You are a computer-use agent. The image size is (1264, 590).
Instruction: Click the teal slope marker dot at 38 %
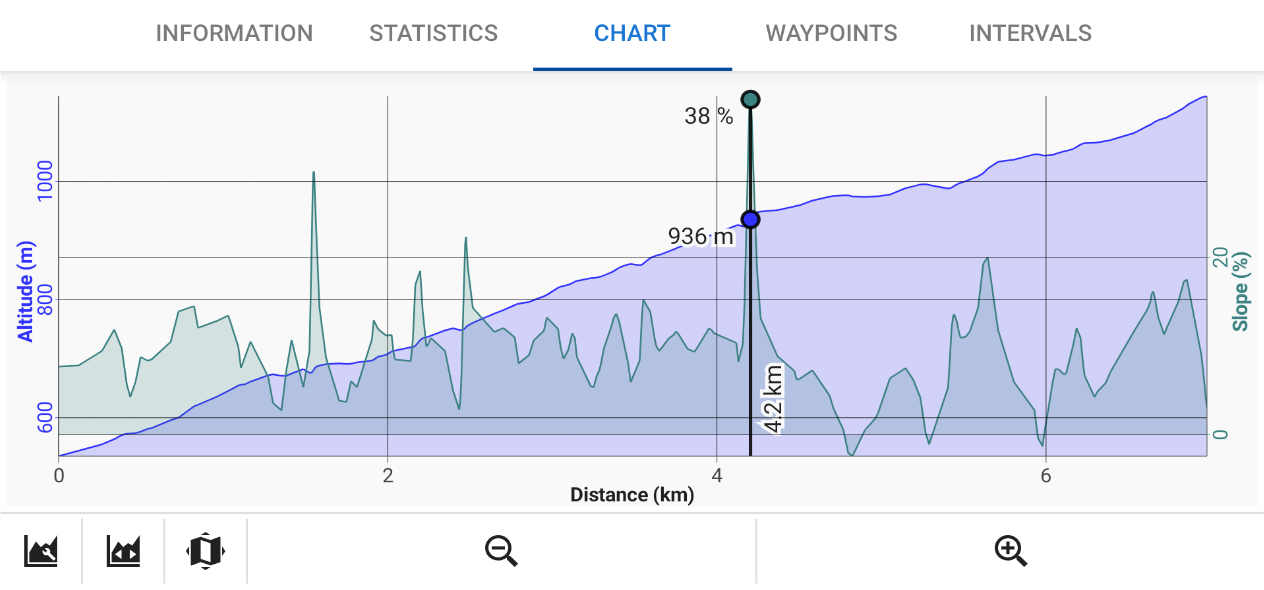(x=751, y=99)
